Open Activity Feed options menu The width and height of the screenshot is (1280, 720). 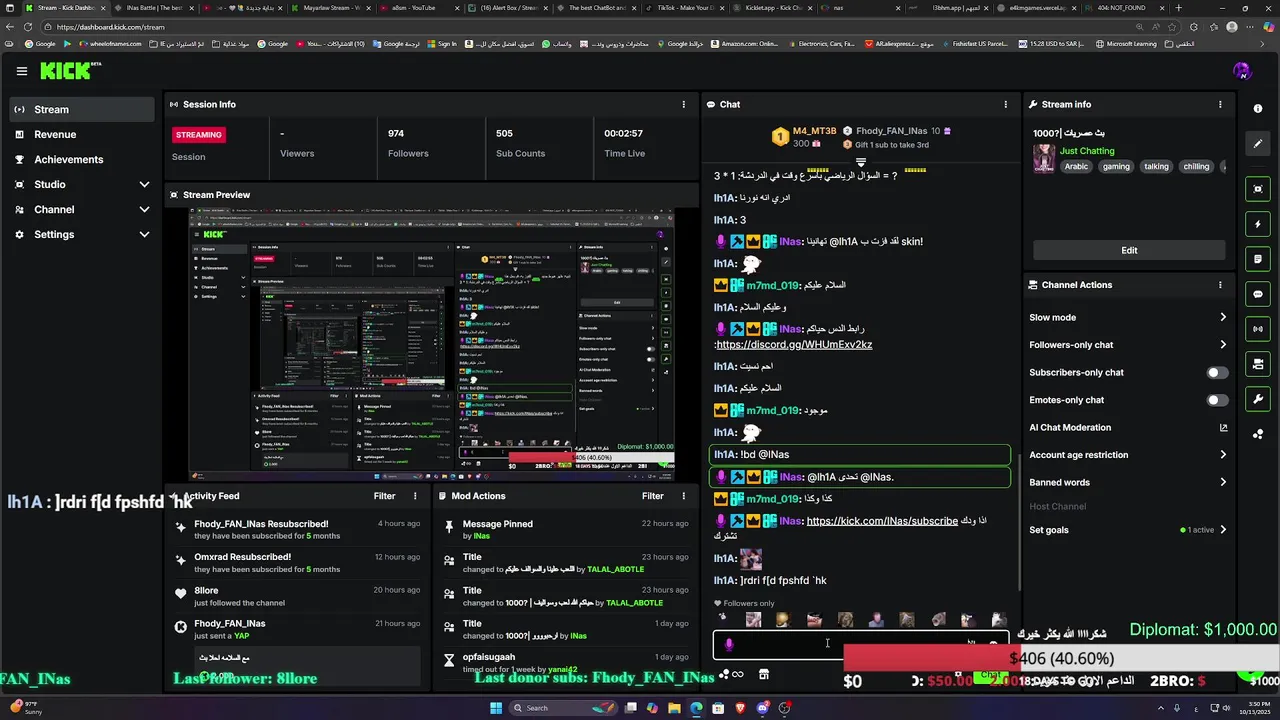click(x=415, y=496)
